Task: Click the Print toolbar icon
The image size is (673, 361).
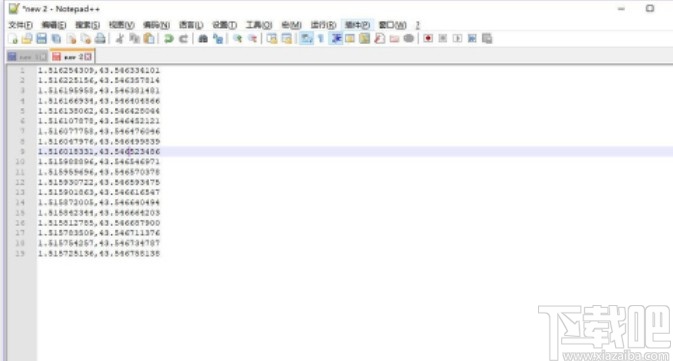Action: click(x=100, y=39)
